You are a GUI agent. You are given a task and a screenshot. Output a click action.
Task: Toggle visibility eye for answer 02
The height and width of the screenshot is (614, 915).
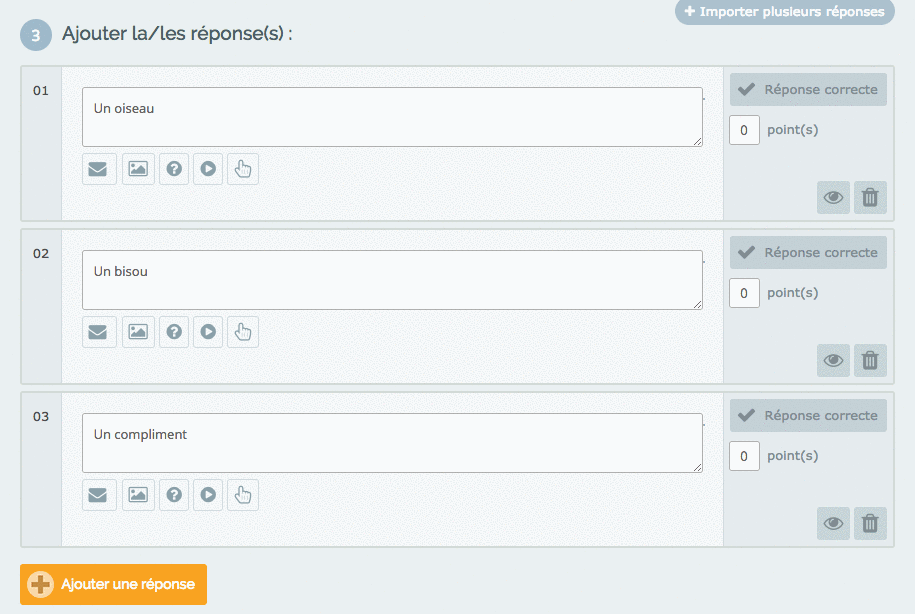pos(833,360)
